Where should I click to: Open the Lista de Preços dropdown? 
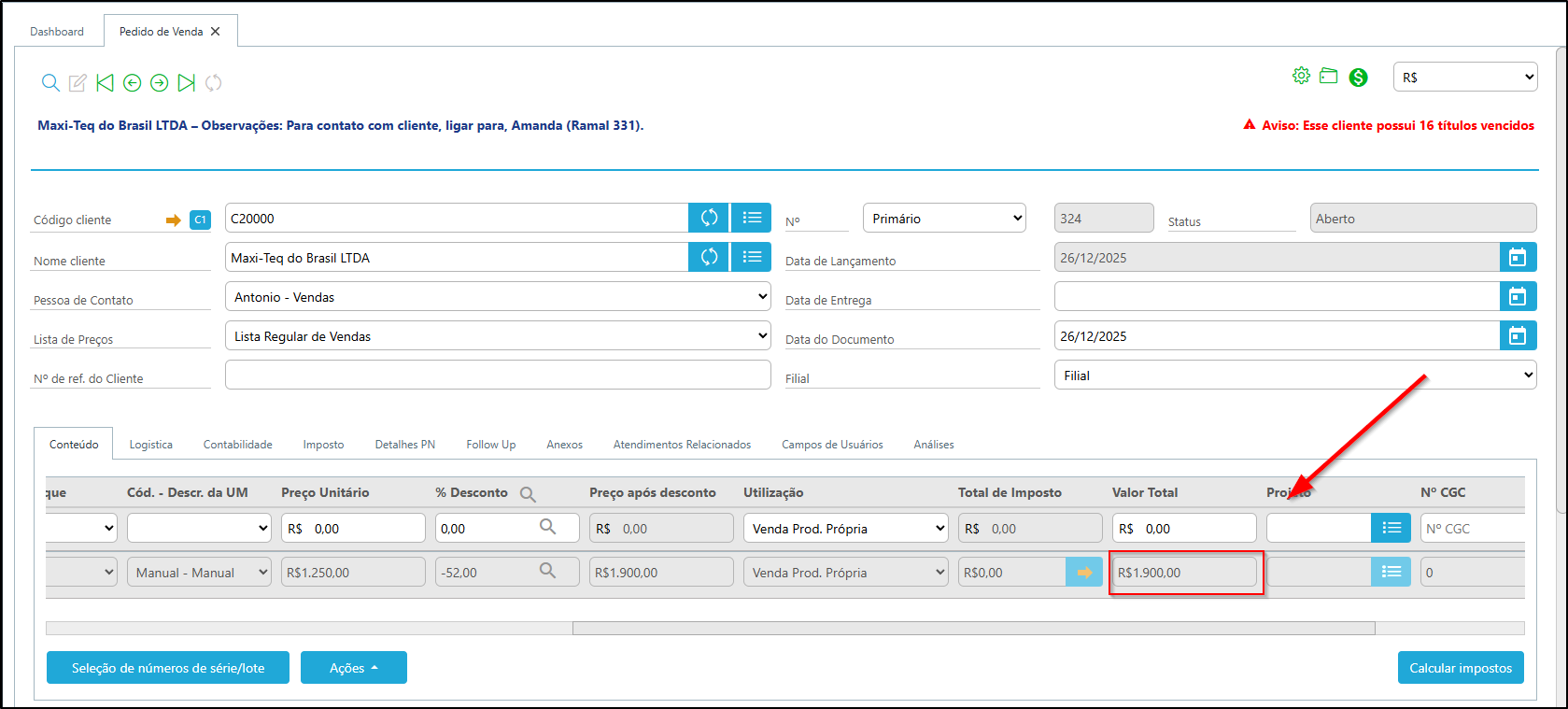pyautogui.click(x=497, y=336)
